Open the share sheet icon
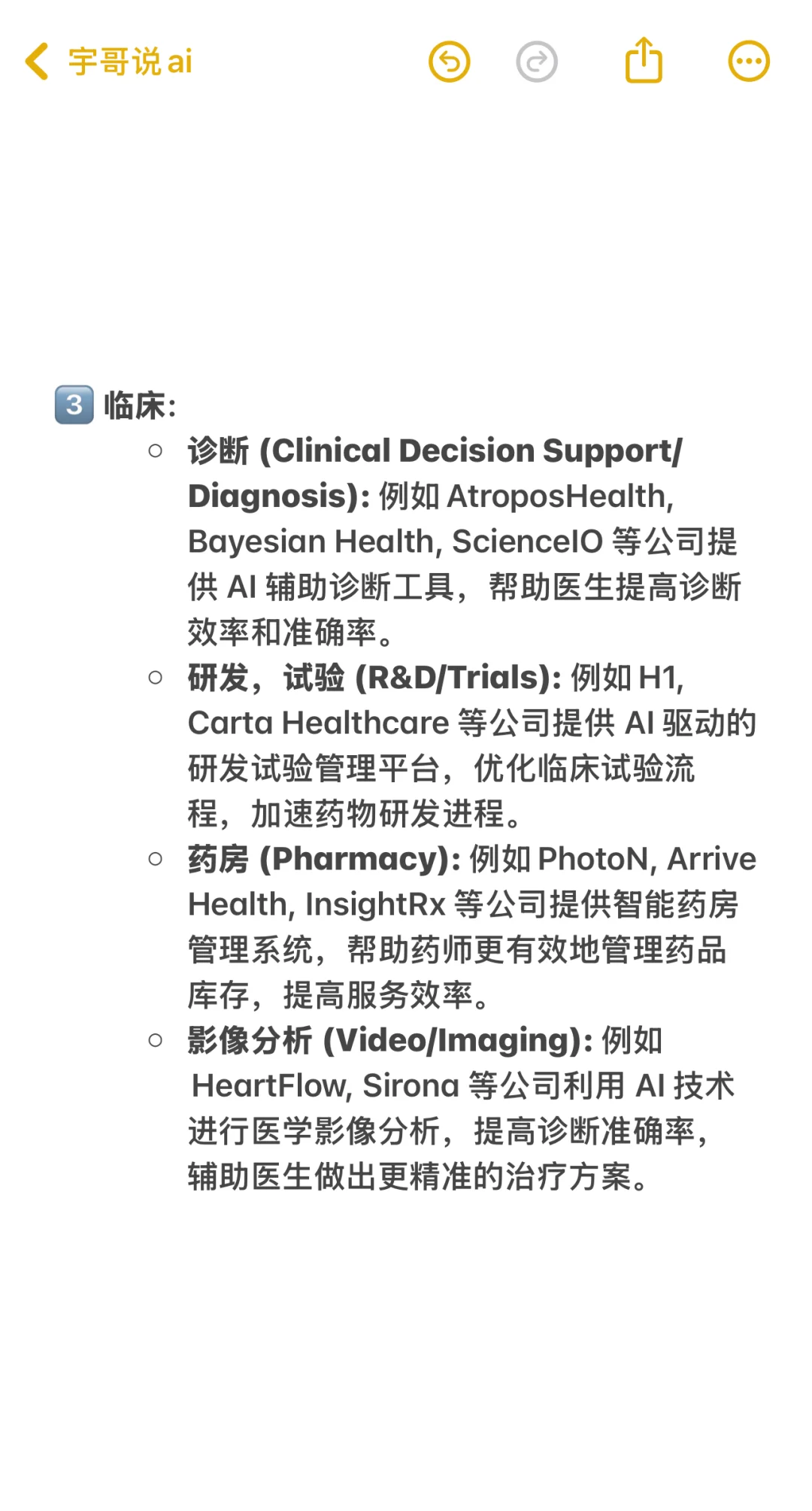This screenshot has height=1511, width=812. 644,60
